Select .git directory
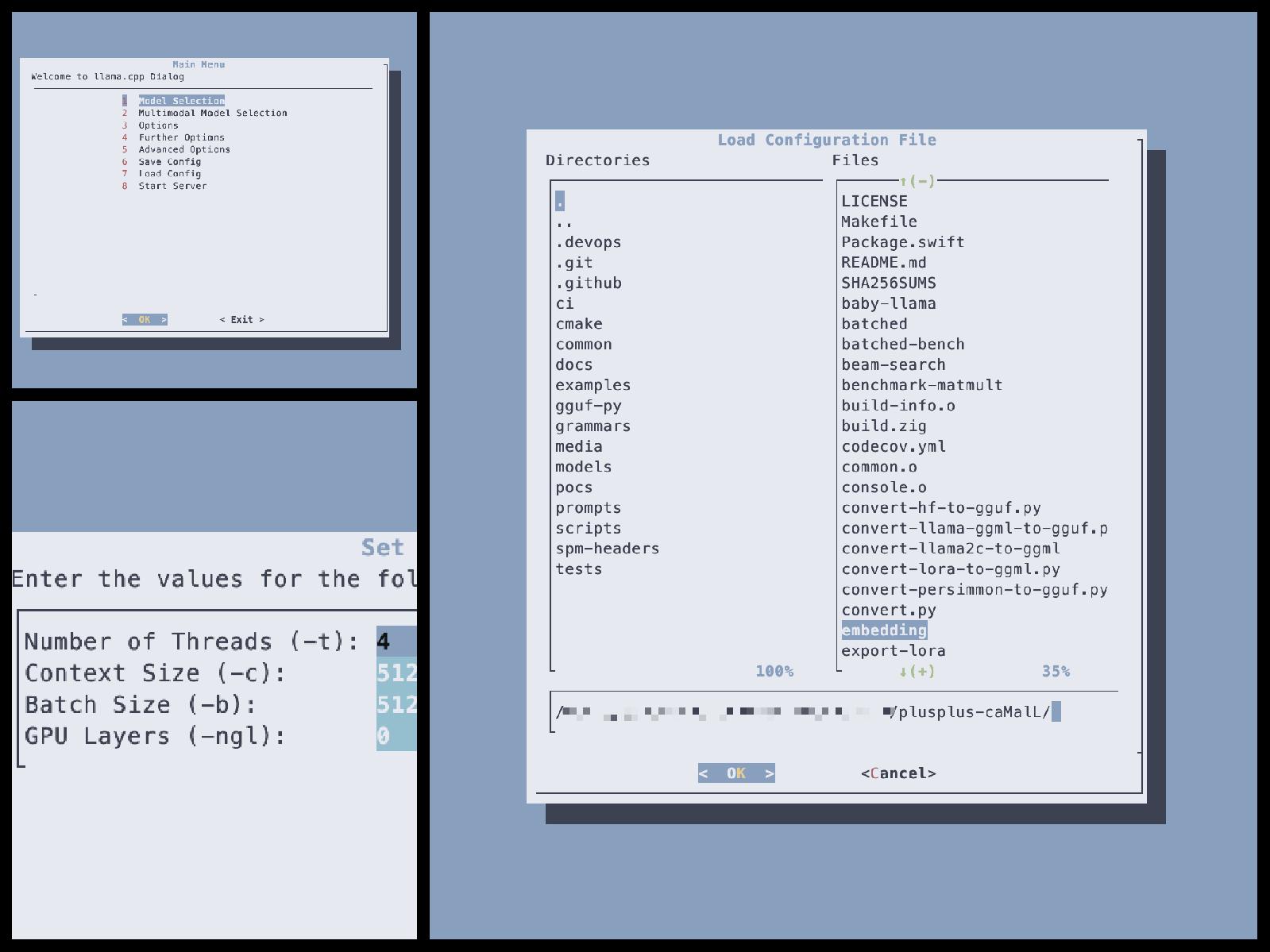This screenshot has width=1270, height=952. point(574,263)
